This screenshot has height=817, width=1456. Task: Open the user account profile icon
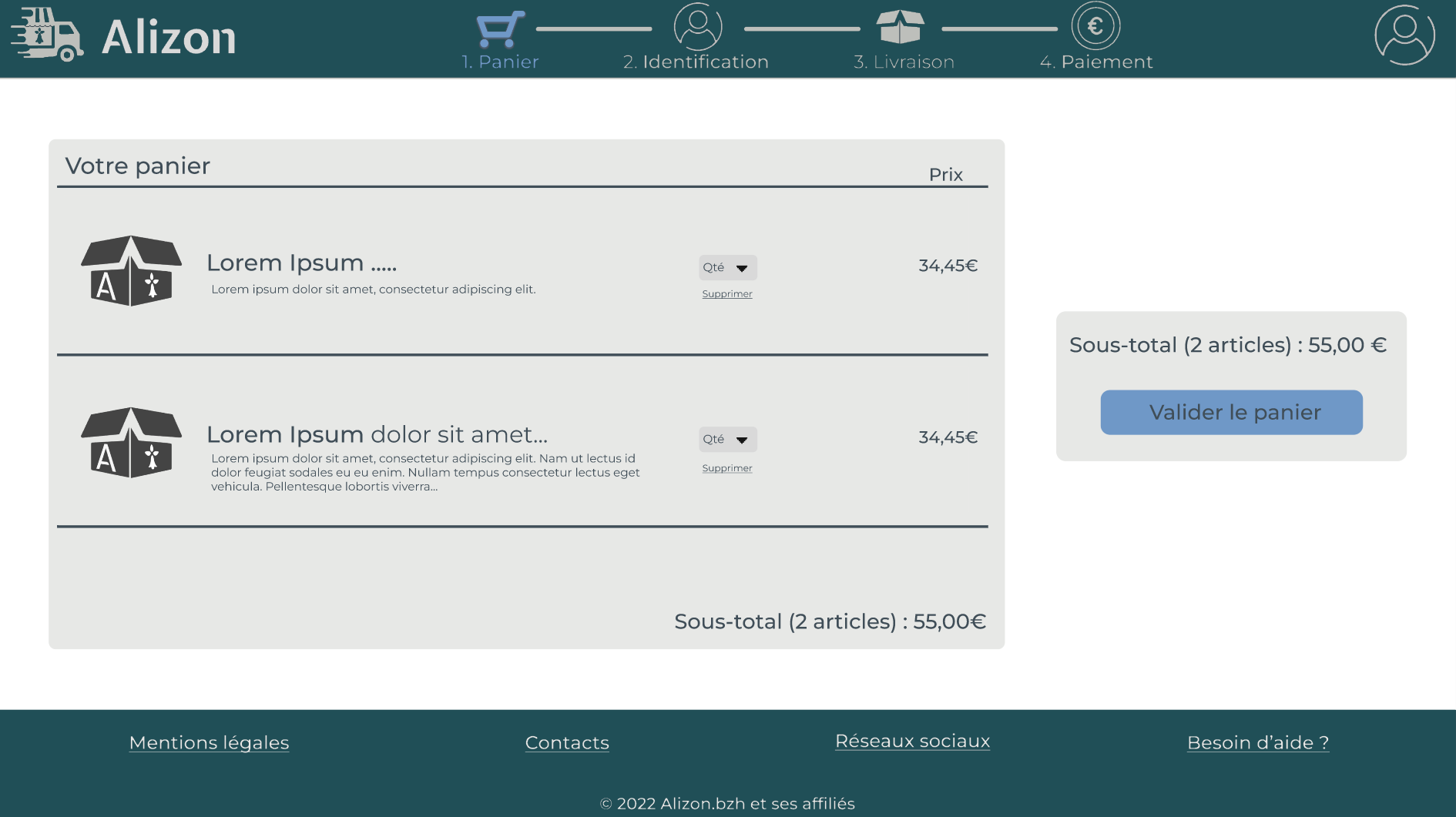pyautogui.click(x=1404, y=35)
